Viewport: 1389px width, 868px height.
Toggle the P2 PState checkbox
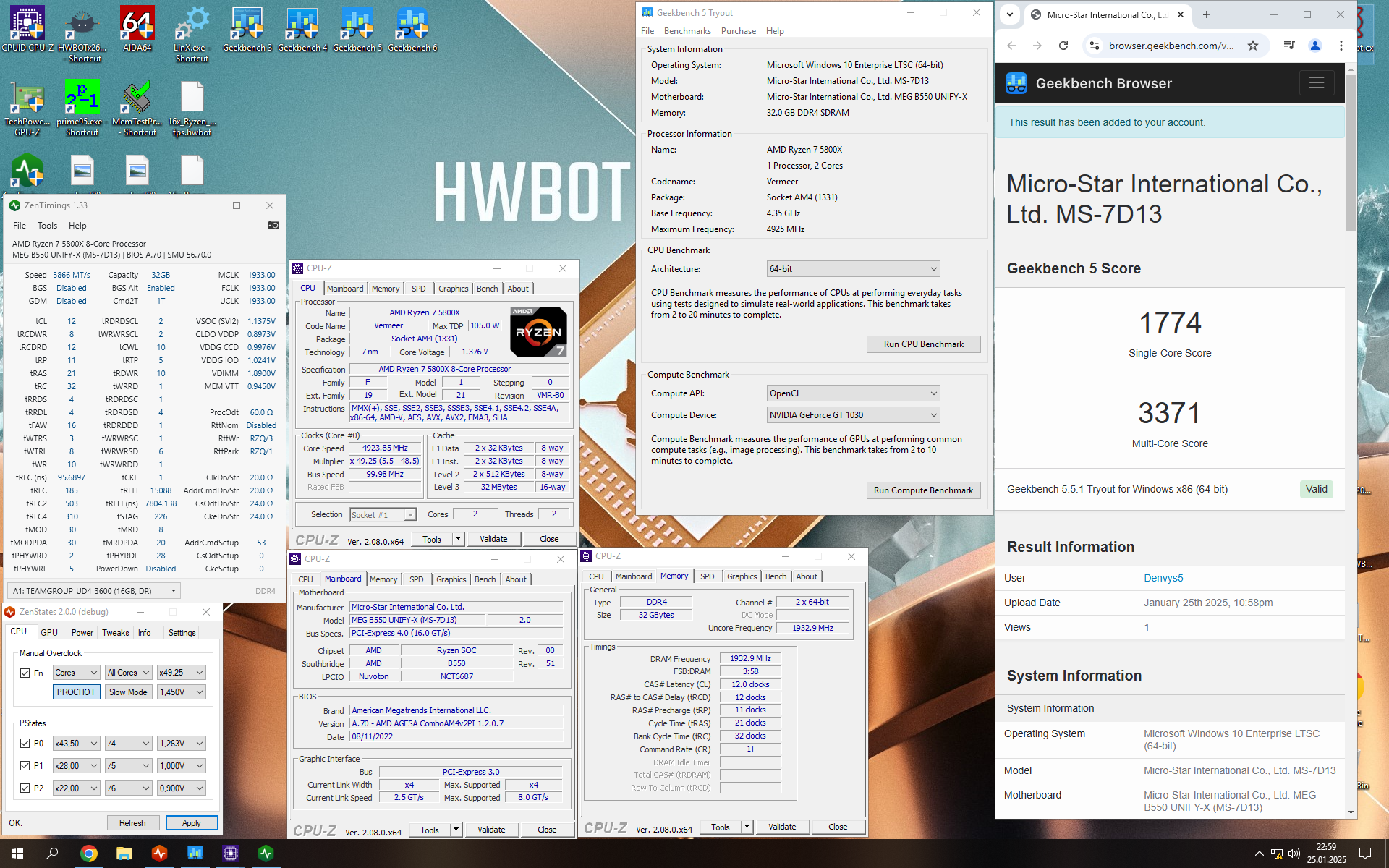coord(25,788)
